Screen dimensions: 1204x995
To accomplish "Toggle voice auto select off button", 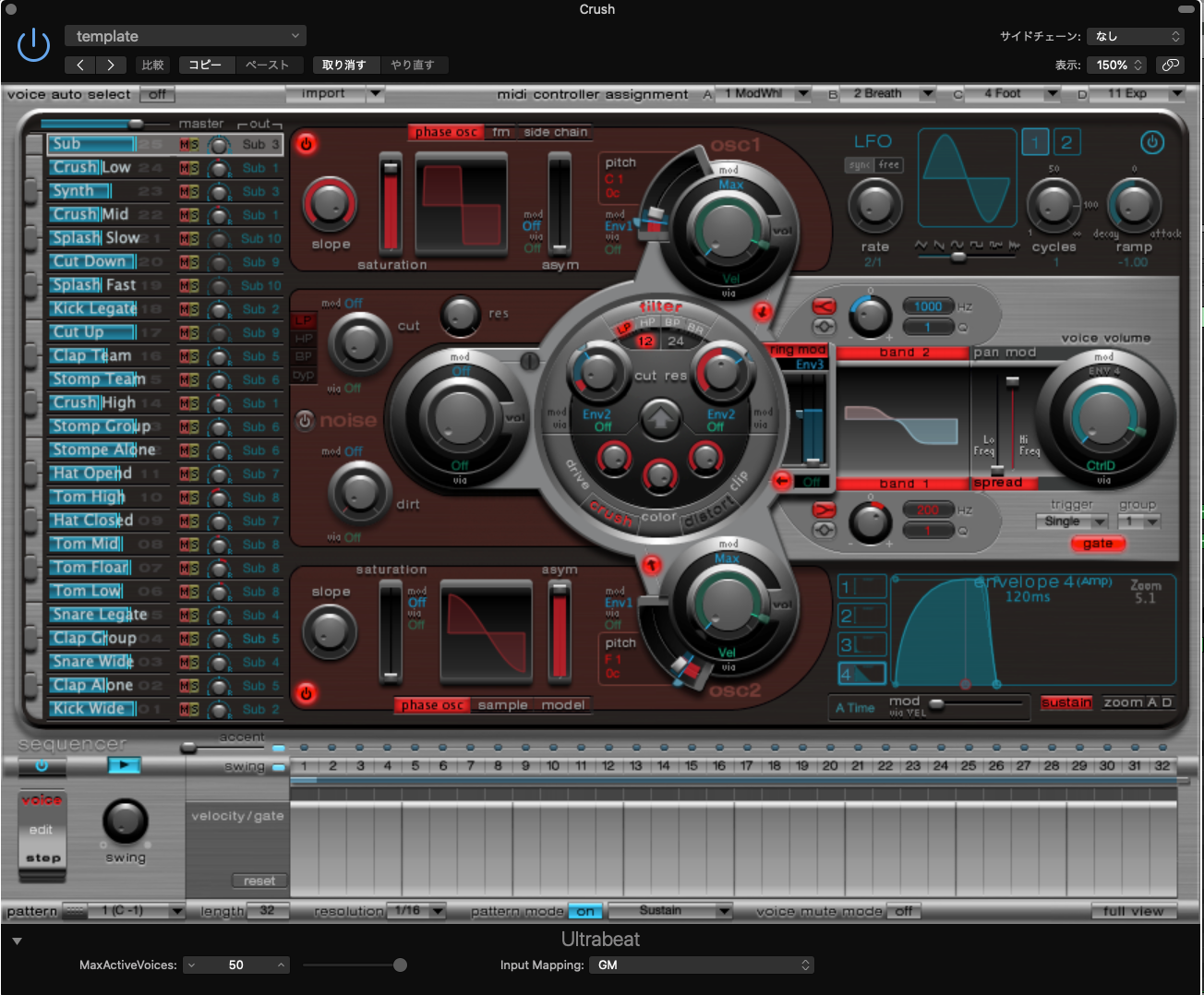I will pyautogui.click(x=158, y=94).
